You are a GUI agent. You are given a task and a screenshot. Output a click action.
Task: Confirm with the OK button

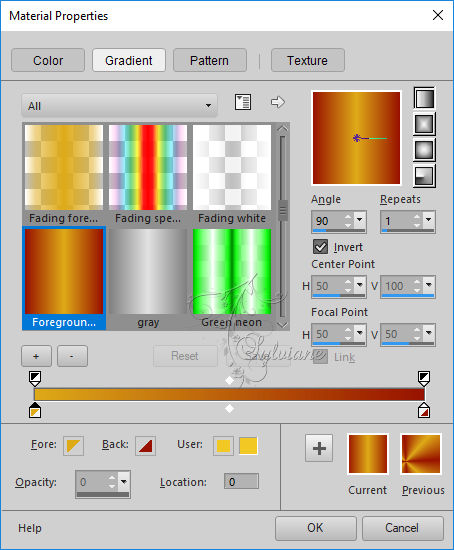tap(315, 528)
